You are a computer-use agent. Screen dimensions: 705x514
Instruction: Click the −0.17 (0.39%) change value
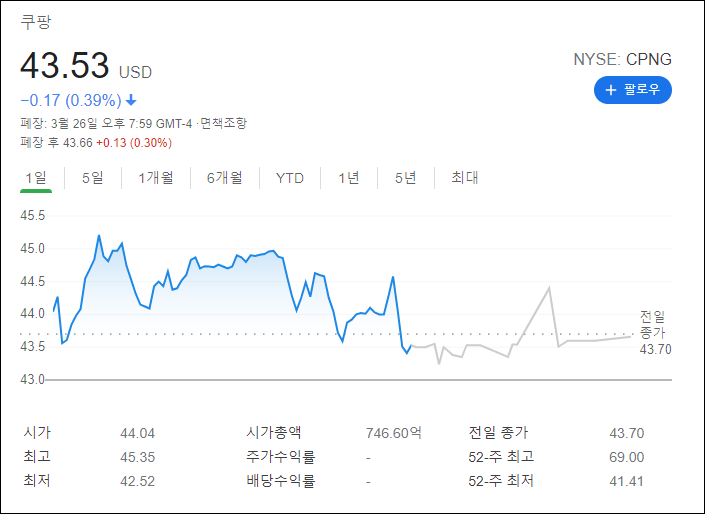click(x=71, y=100)
